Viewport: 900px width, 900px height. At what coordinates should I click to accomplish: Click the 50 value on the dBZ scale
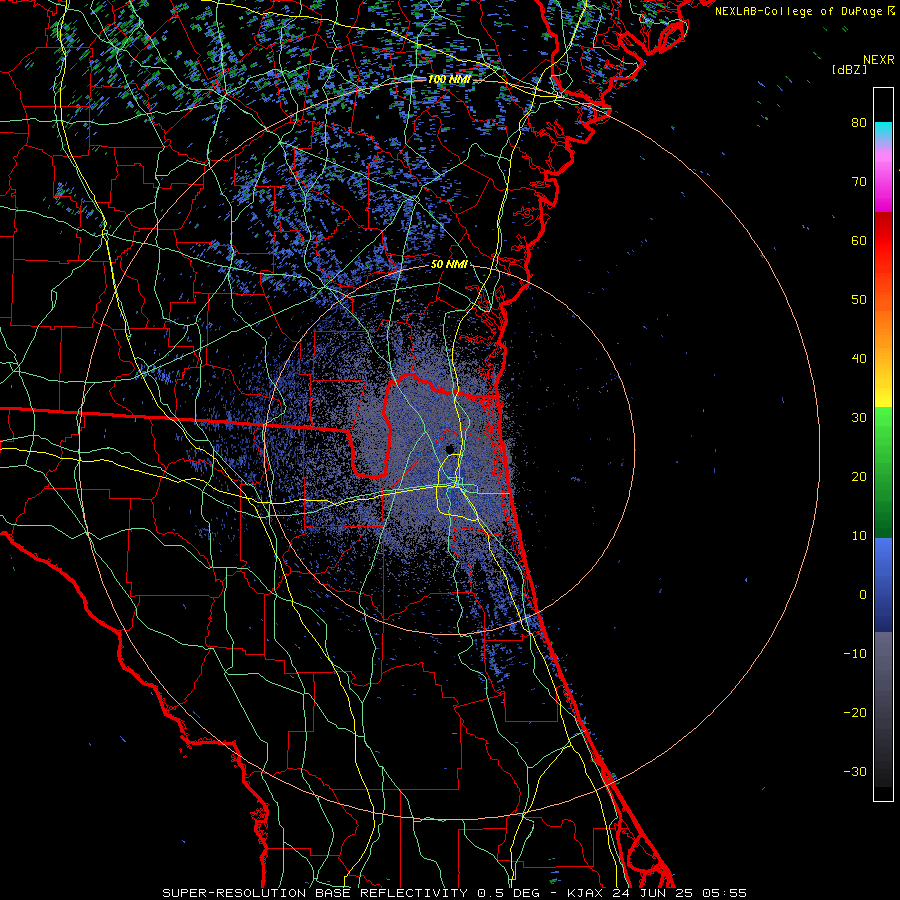tap(859, 300)
